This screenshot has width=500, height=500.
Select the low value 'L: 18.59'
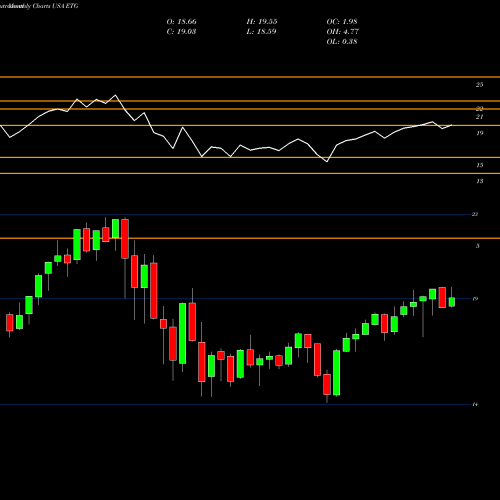[262, 32]
